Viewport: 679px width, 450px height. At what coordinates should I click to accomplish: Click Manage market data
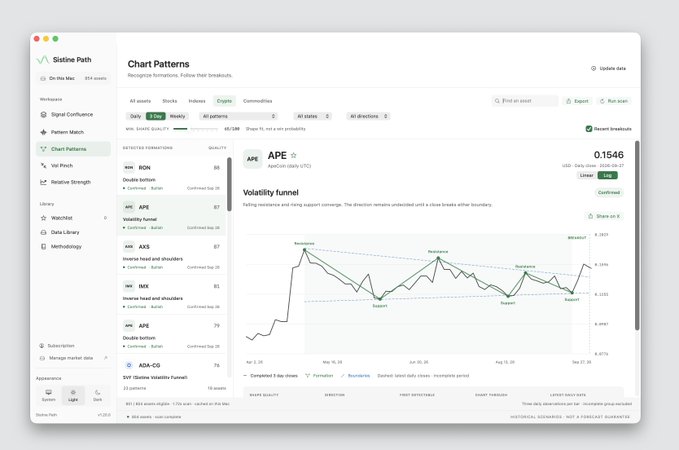[x=72, y=358]
